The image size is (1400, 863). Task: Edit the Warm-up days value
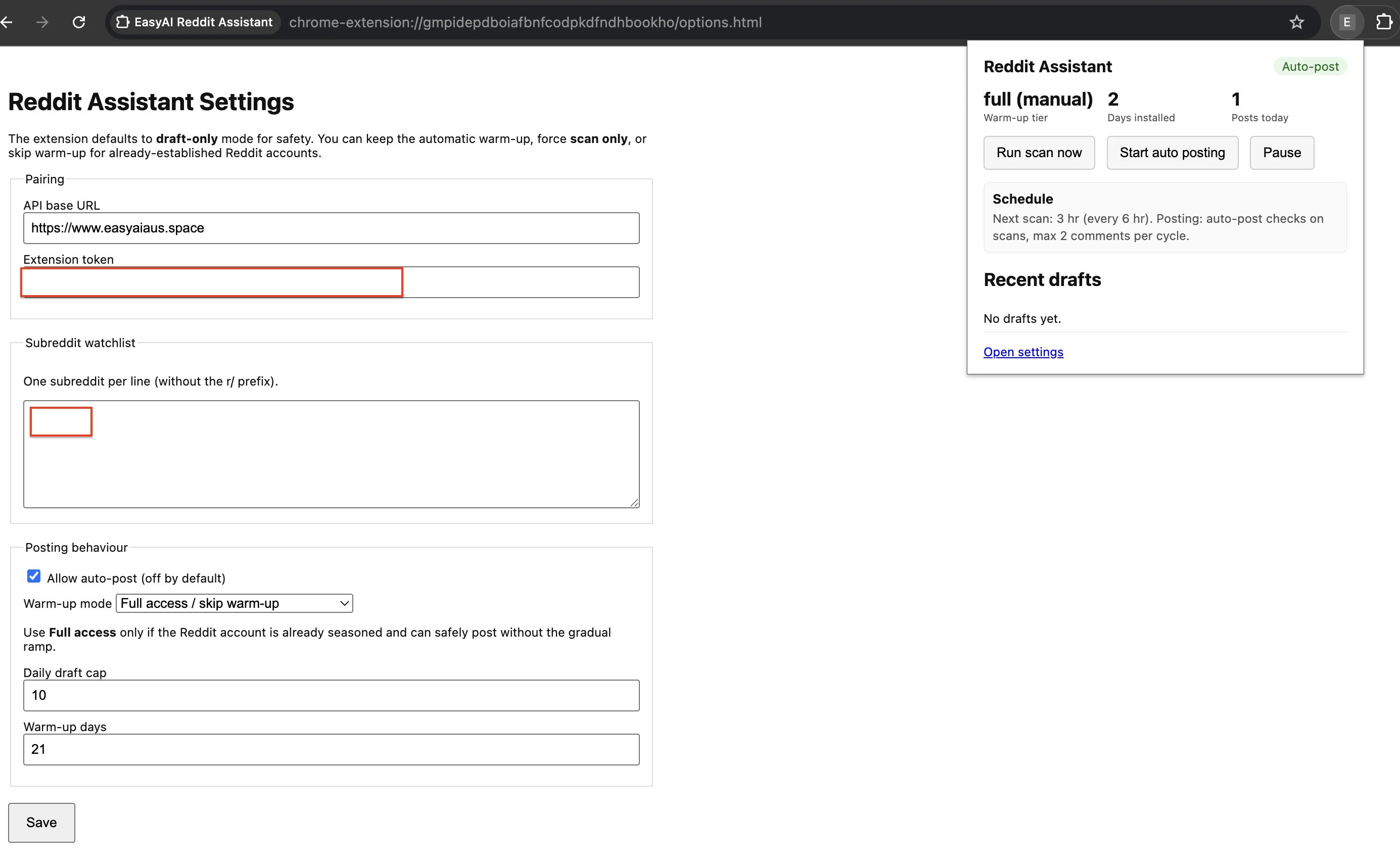[331, 749]
